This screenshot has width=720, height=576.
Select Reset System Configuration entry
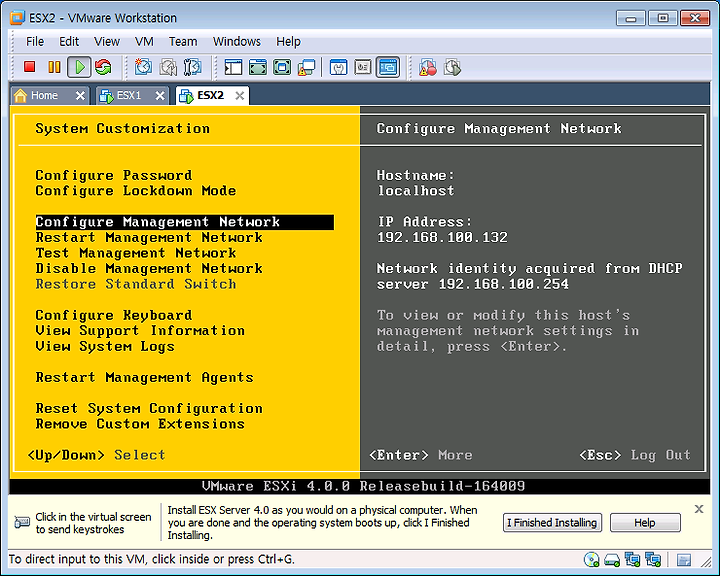[x=149, y=408]
